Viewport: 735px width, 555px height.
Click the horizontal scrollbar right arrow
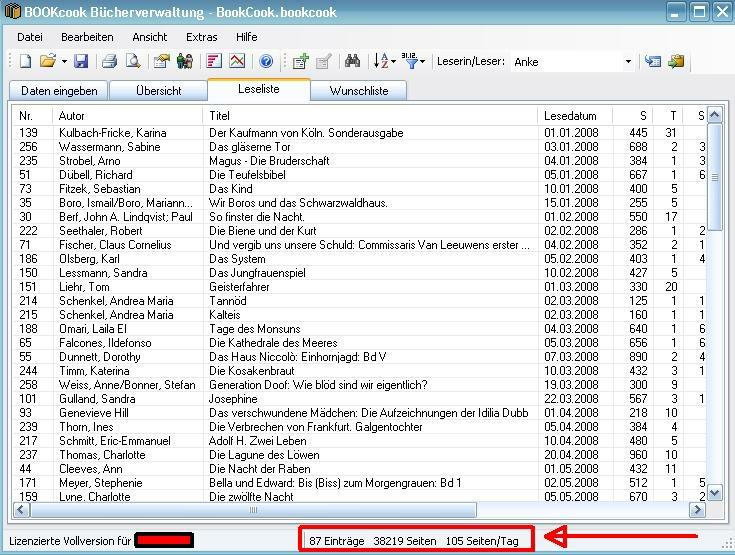[x=698, y=510]
